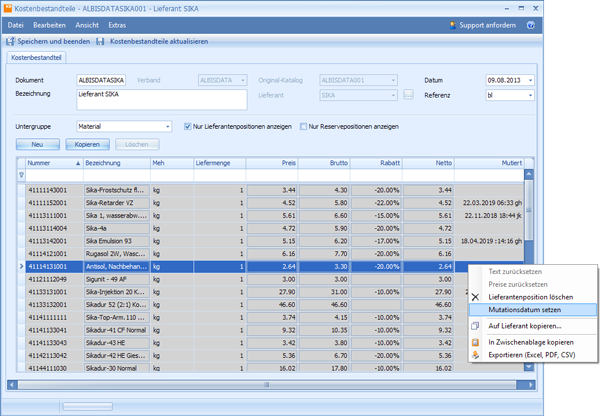Click the Löschen button
The image size is (600, 416).
pos(137,144)
